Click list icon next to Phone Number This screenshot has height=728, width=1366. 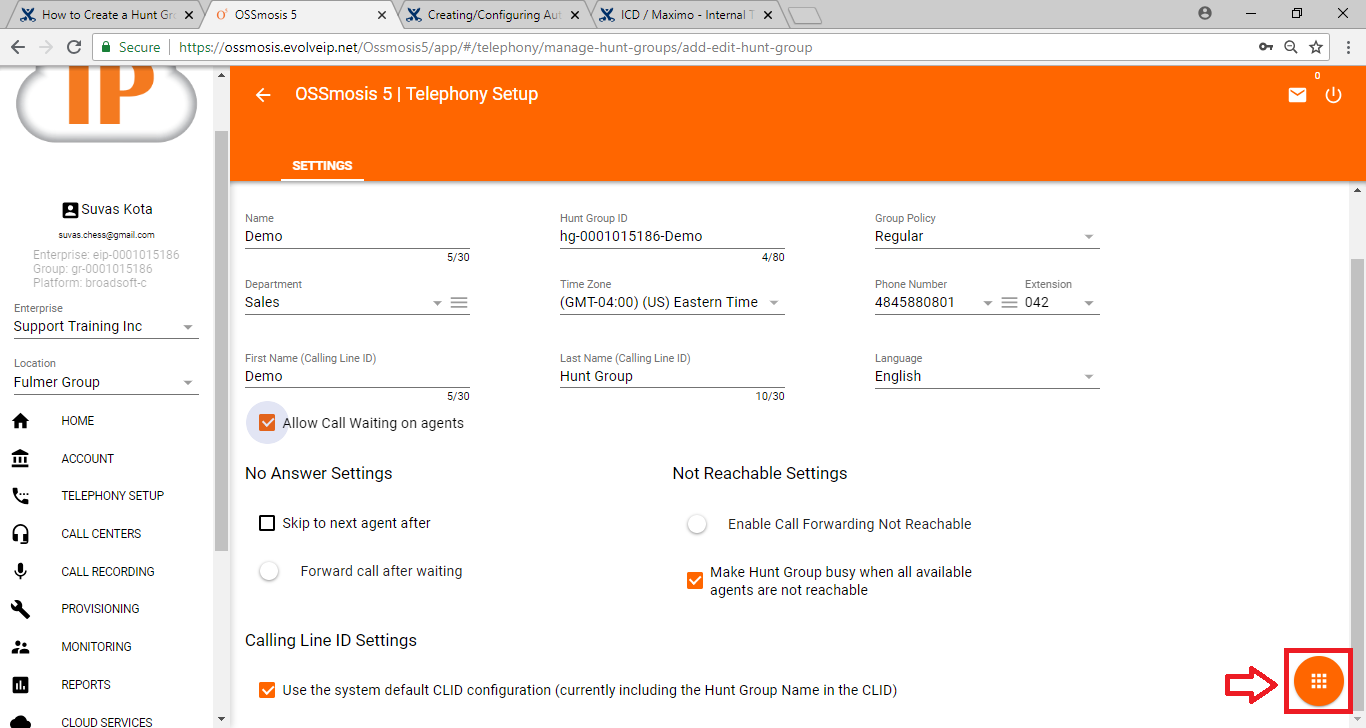[1009, 303]
